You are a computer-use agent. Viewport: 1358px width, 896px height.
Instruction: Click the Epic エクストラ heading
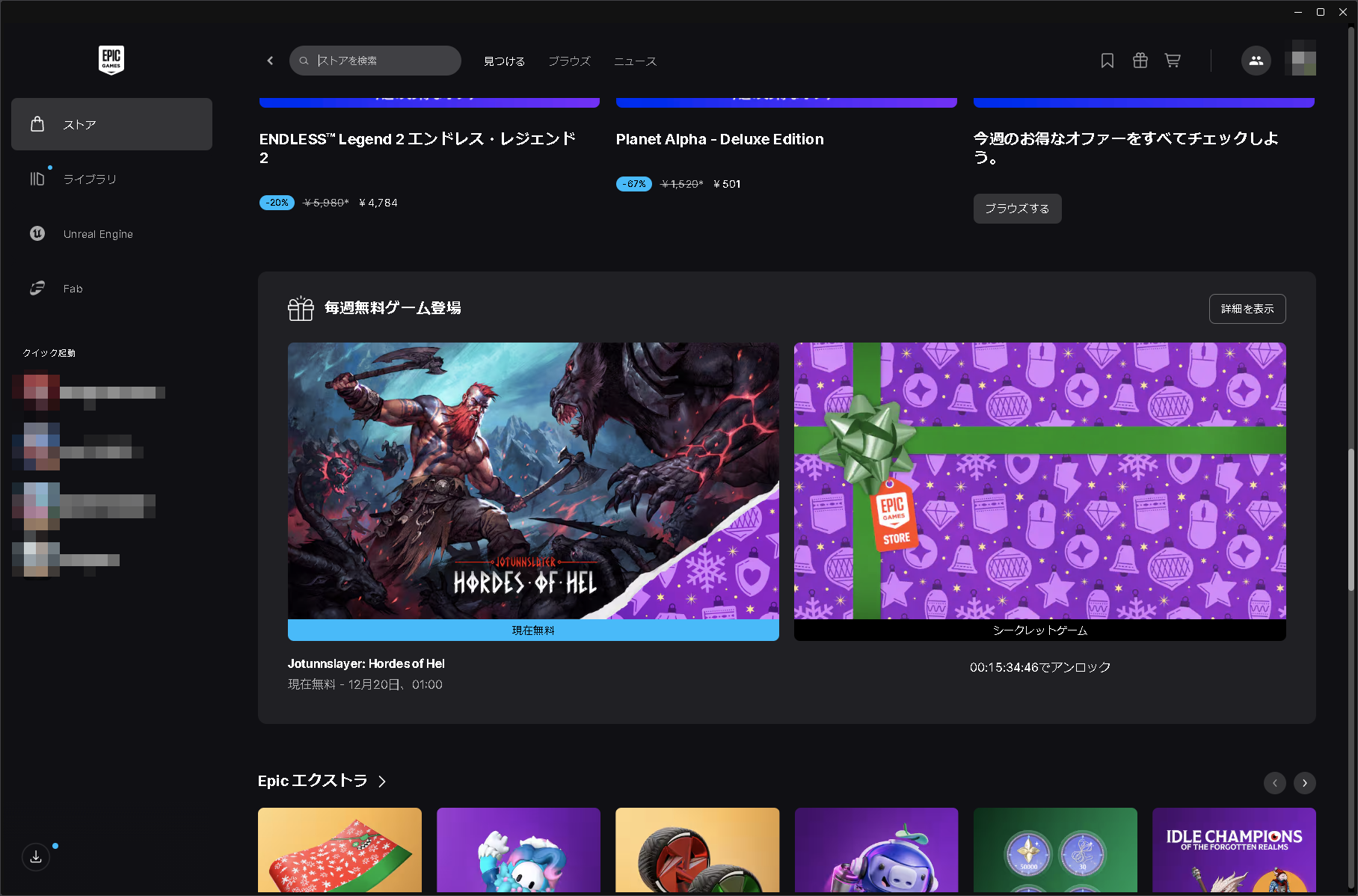pos(313,781)
